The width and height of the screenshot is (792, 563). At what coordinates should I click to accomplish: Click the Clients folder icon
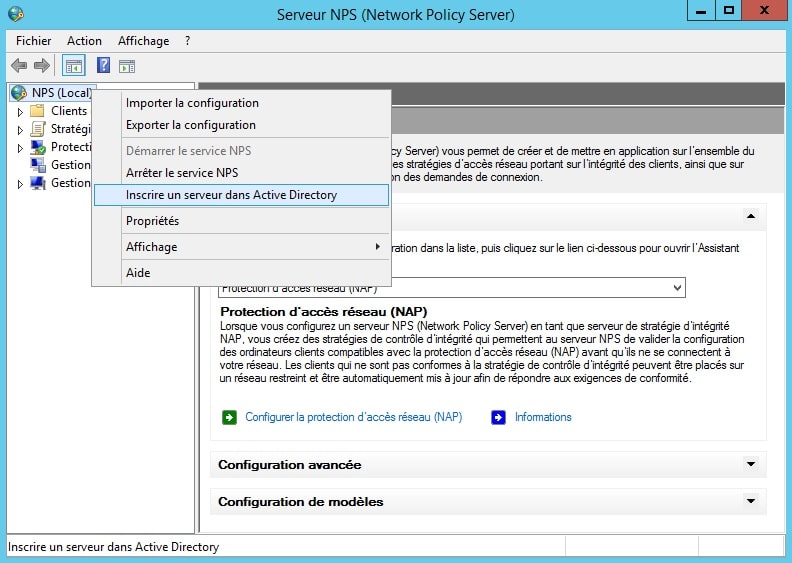(37, 111)
